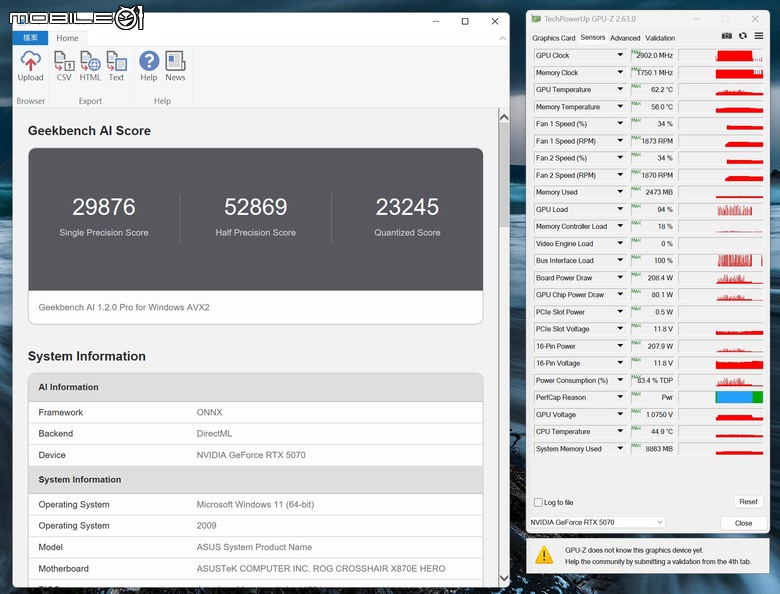Open the System Memory Used dropdown
The image size is (780, 594).
click(620, 448)
